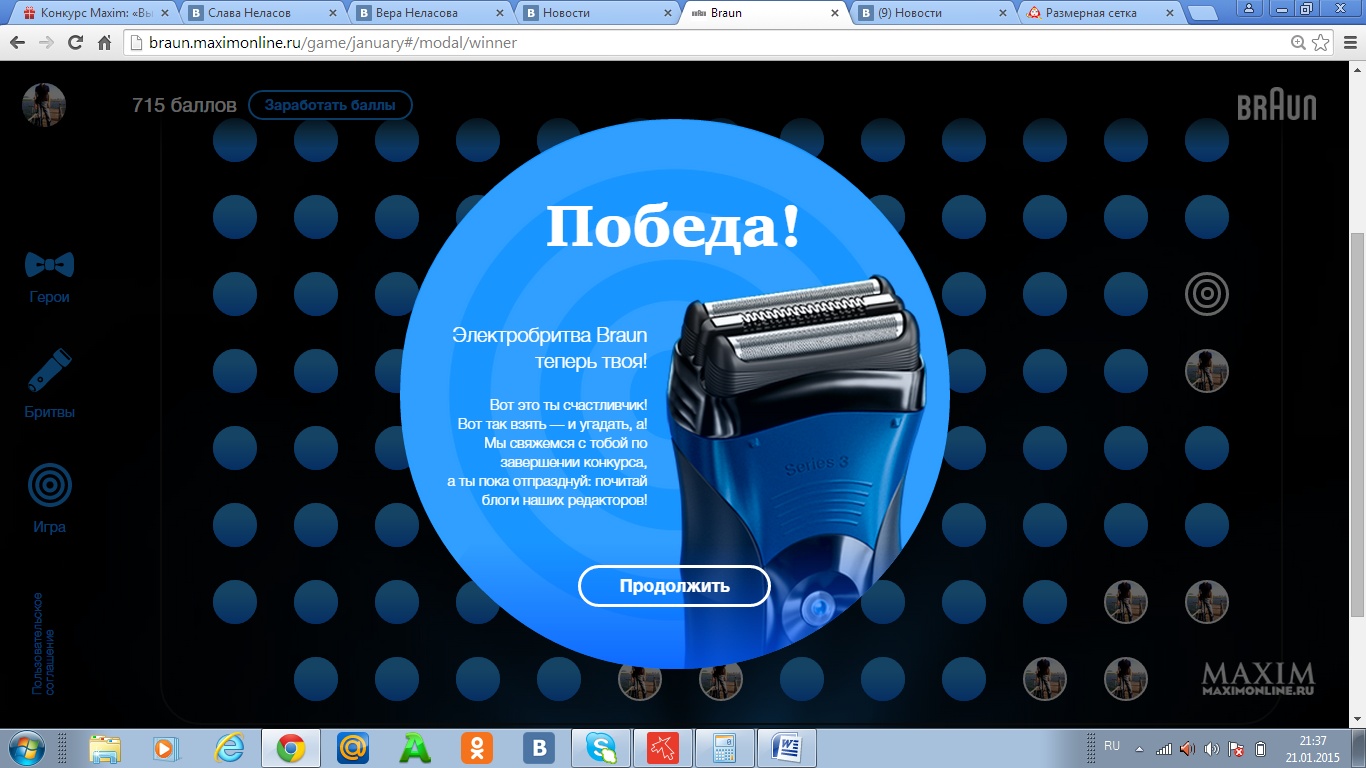Image resolution: width=1366 pixels, height=768 pixels.
Task: Click the user avatar in page header
Action: tap(44, 105)
